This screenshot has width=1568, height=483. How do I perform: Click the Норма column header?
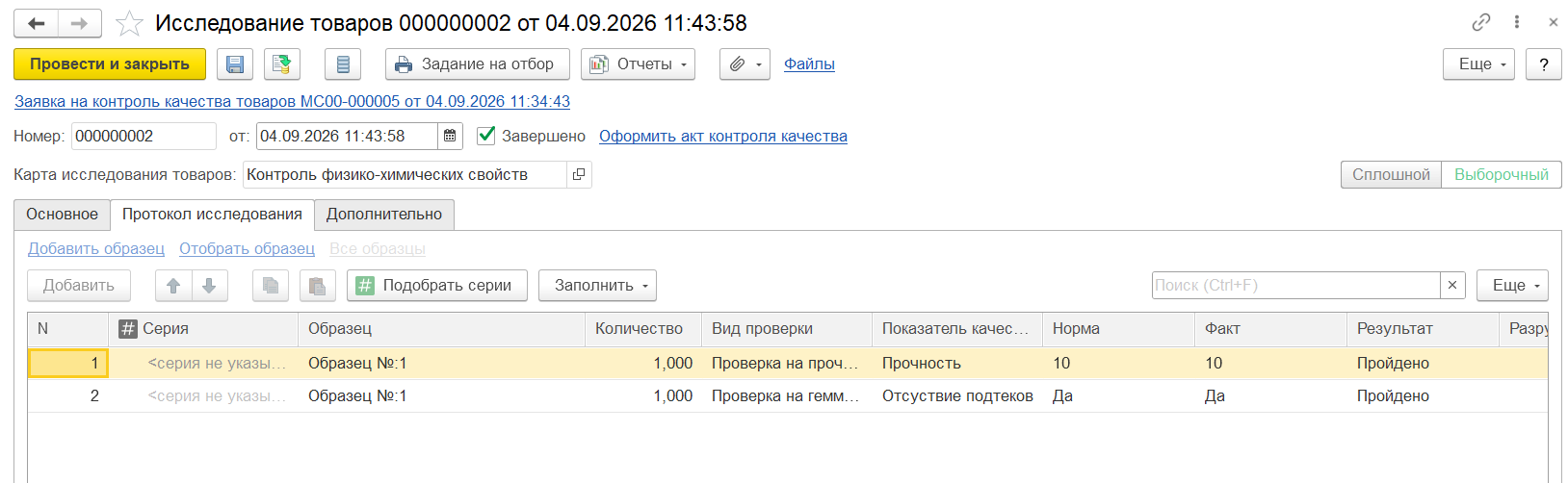(1118, 329)
